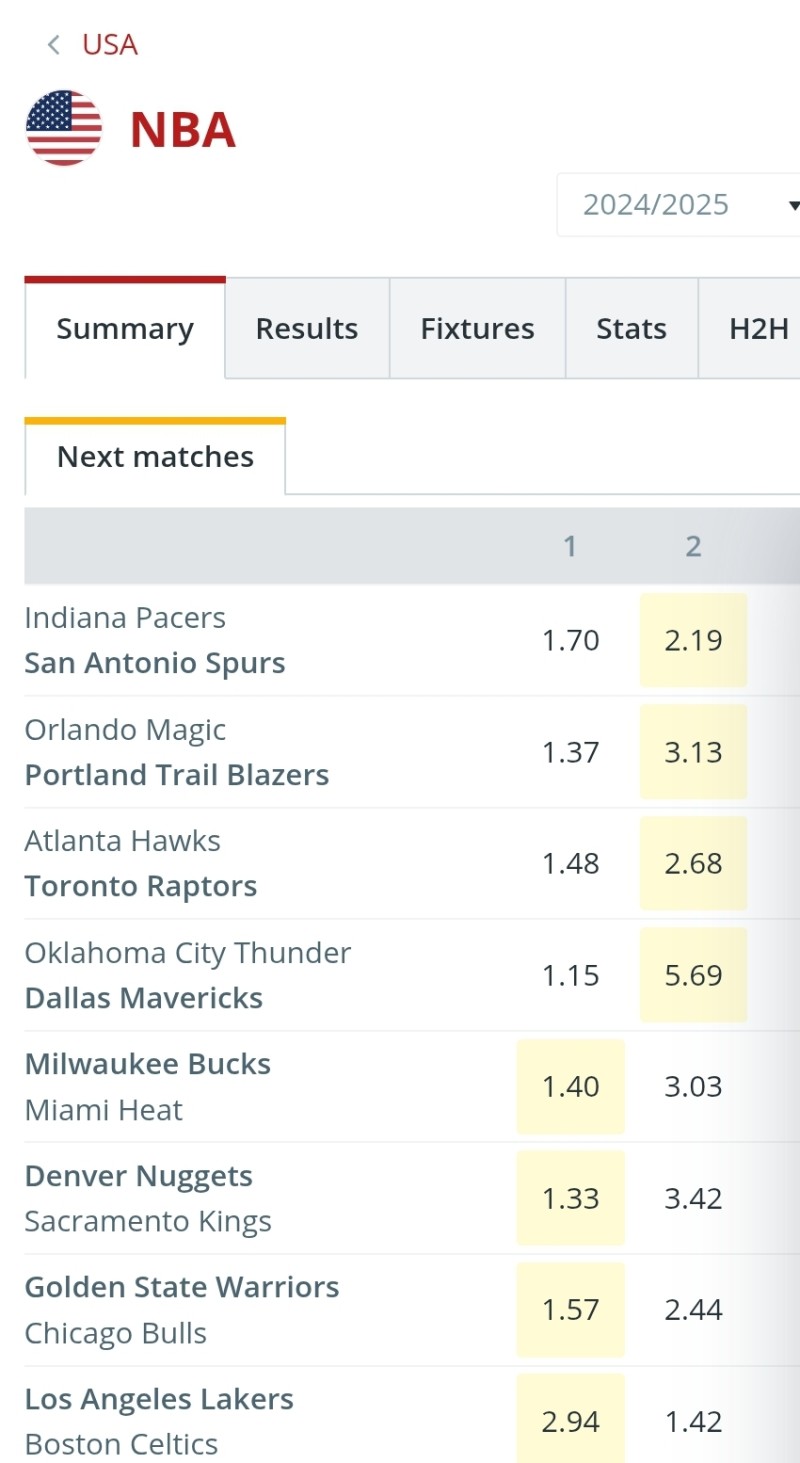
Task: Open the Fixtures tab
Action: coord(477,329)
